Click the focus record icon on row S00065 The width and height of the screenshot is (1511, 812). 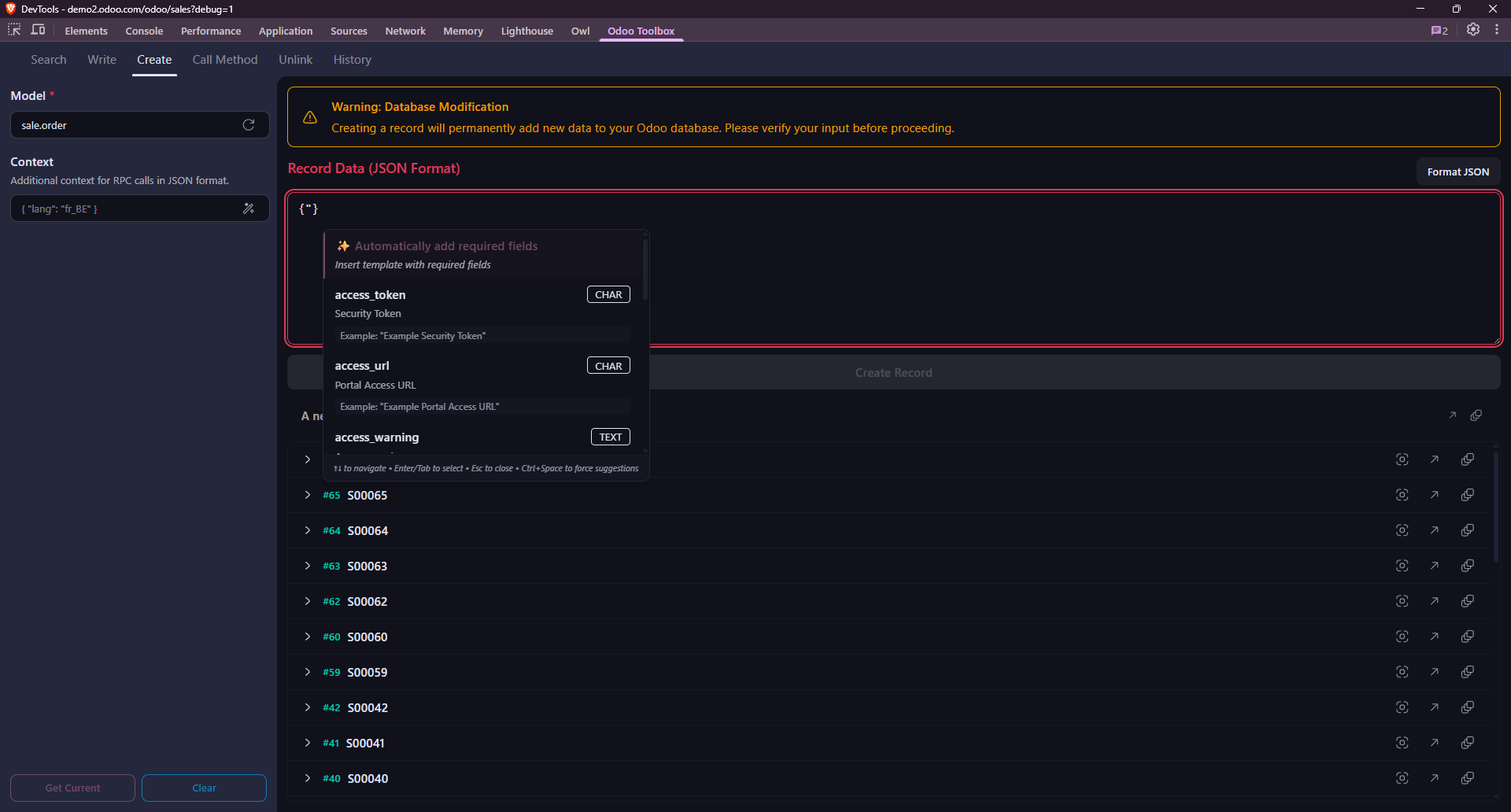(1402, 495)
